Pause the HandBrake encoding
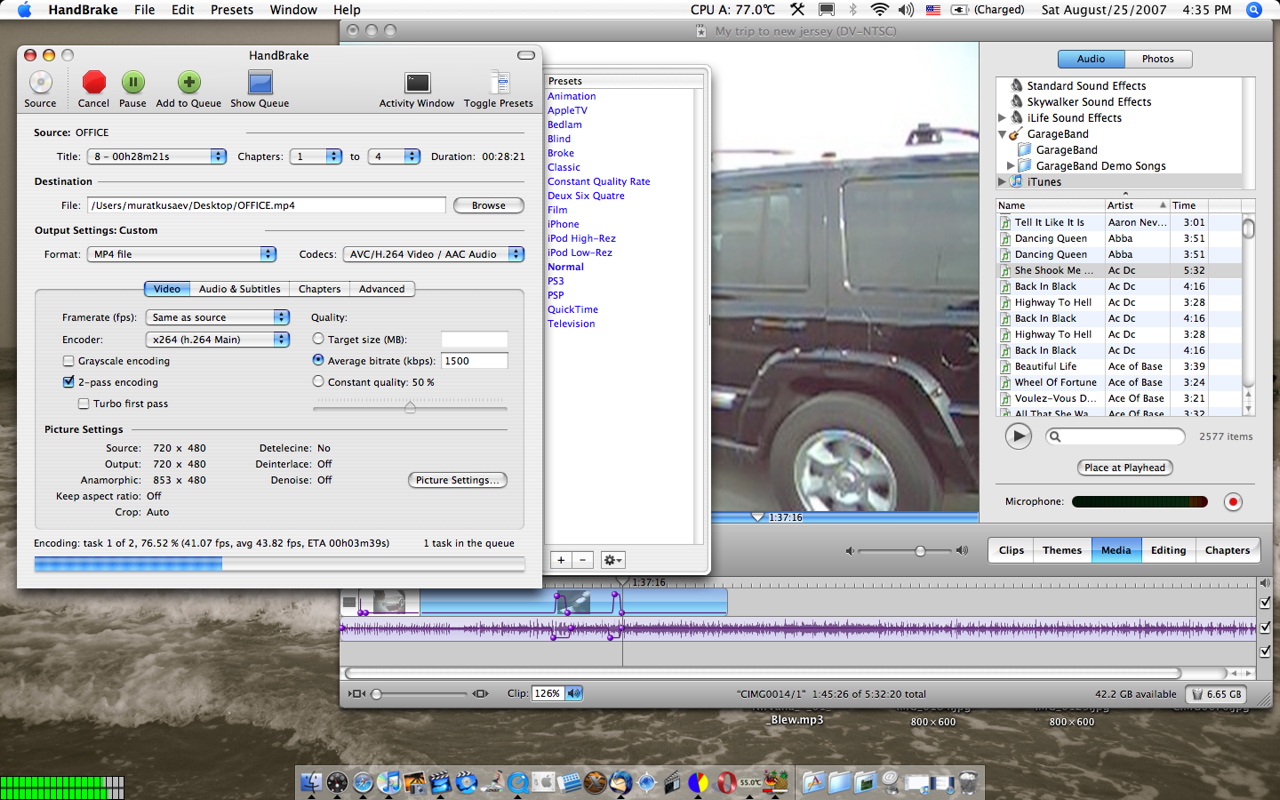 (133, 82)
